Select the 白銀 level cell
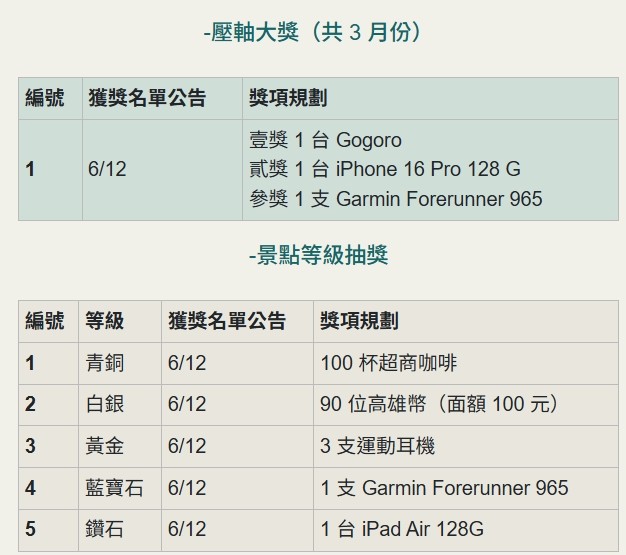This screenshot has width=626, height=555. coord(105,404)
